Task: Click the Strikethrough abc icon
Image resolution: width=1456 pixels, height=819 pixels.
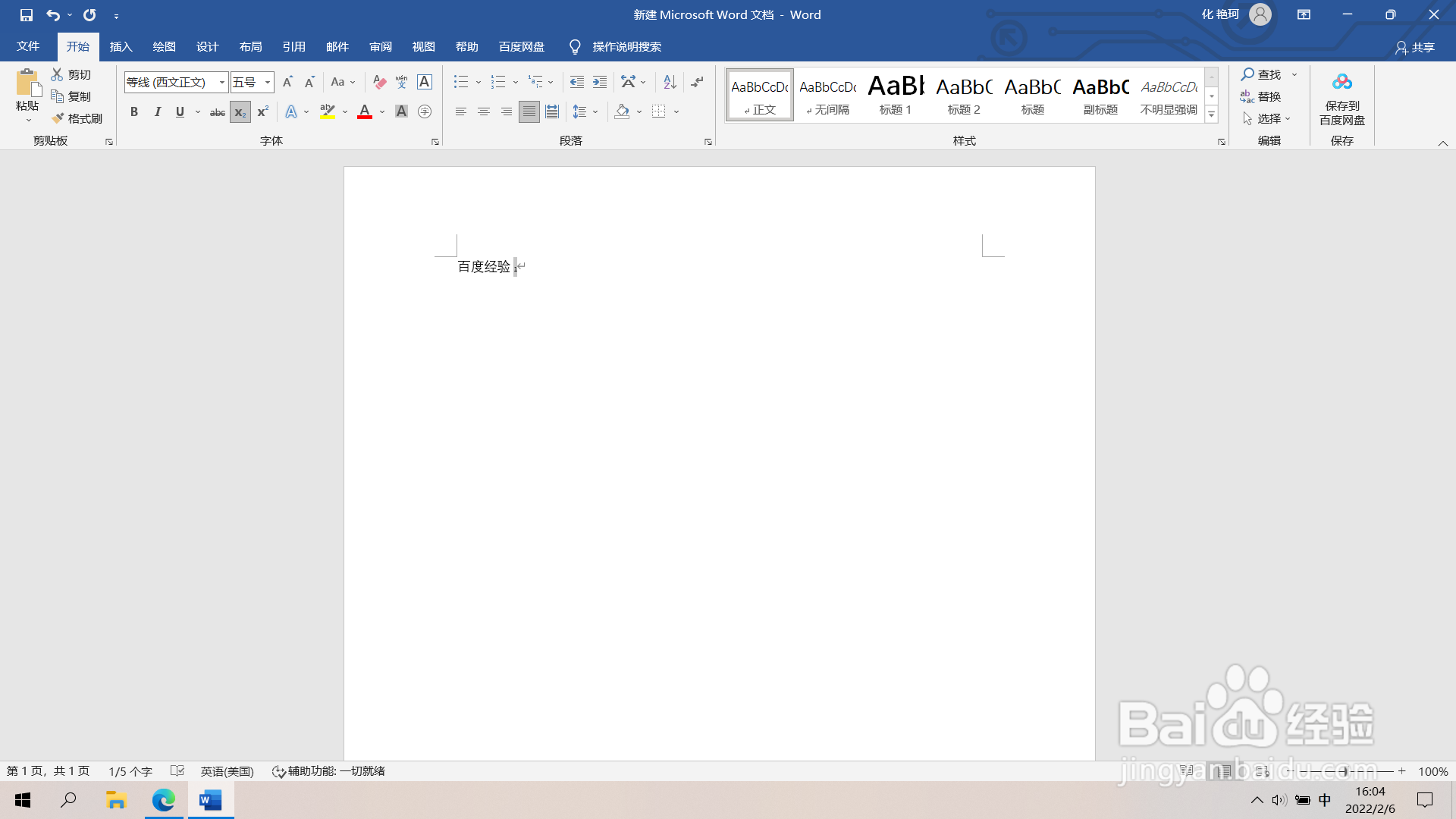Action: tap(217, 112)
